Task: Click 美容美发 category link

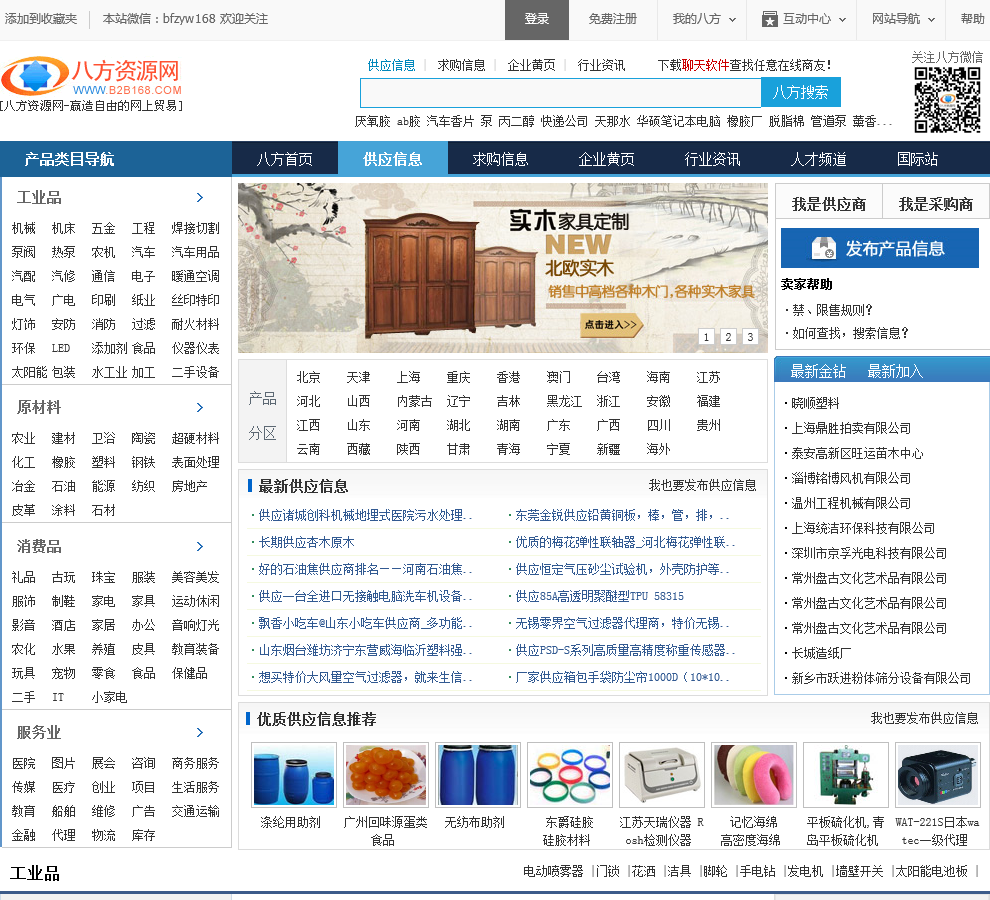Action: (196, 577)
